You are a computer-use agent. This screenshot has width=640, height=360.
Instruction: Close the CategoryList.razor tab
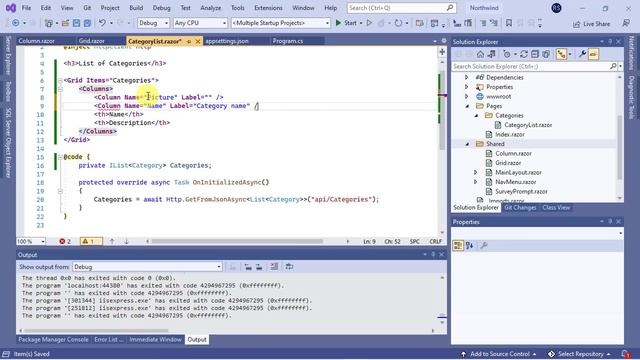(x=198, y=41)
